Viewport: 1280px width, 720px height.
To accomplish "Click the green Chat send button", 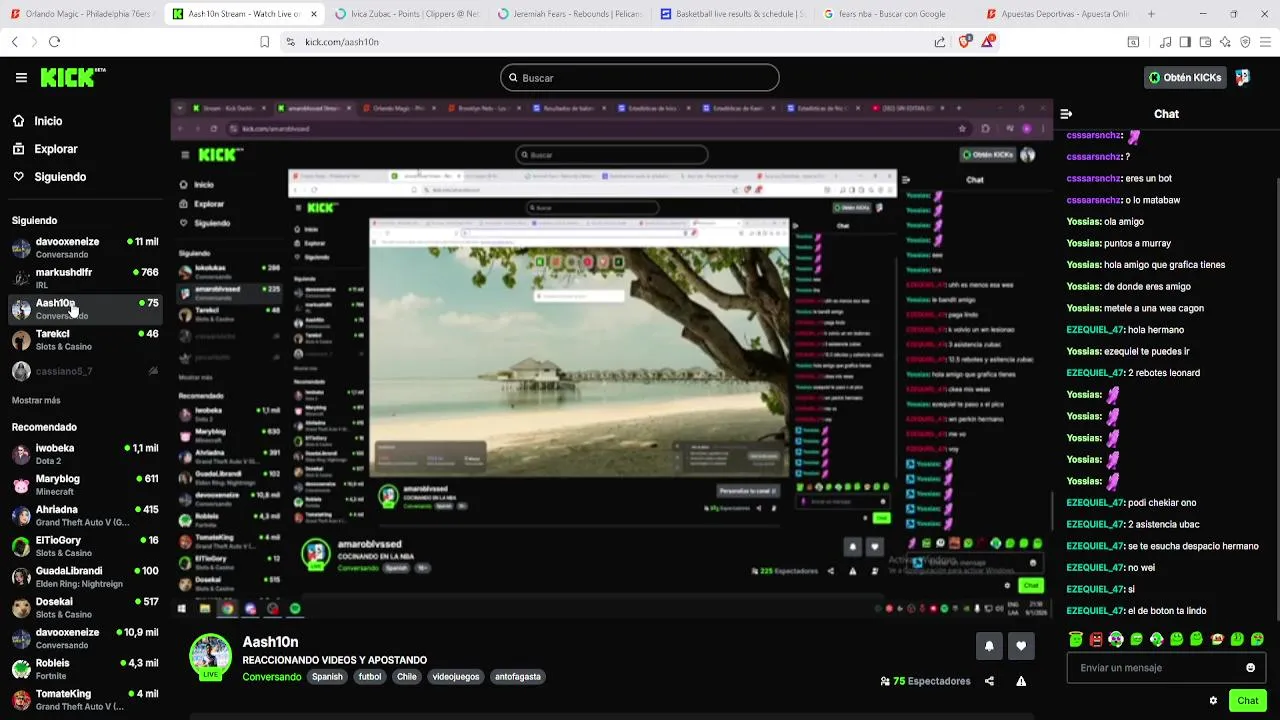I will click(1247, 701).
